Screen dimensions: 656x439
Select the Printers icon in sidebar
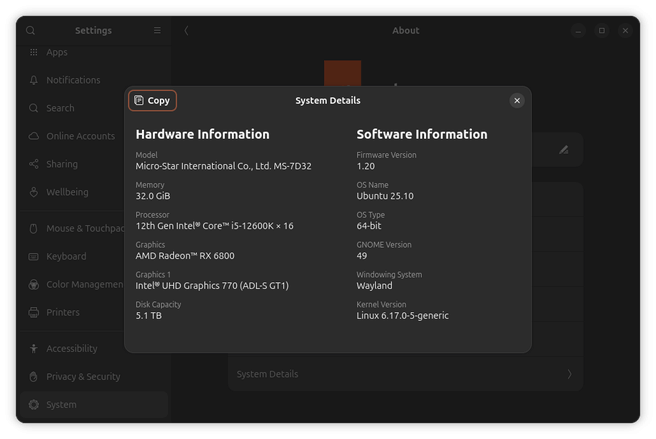34,312
